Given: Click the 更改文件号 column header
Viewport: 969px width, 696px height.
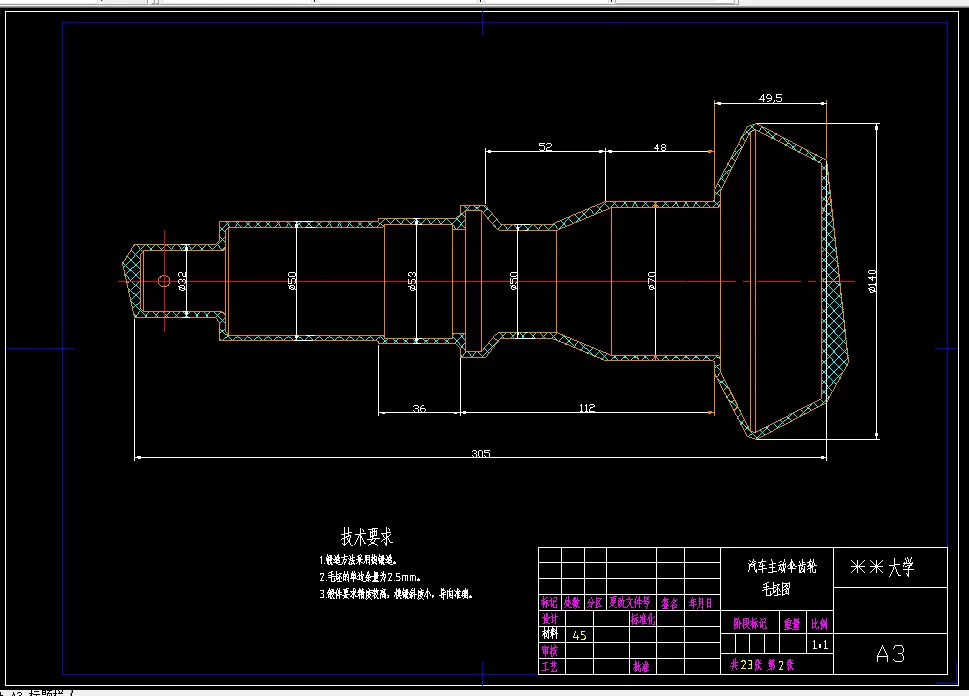Looking at the screenshot, I should pos(630,601).
